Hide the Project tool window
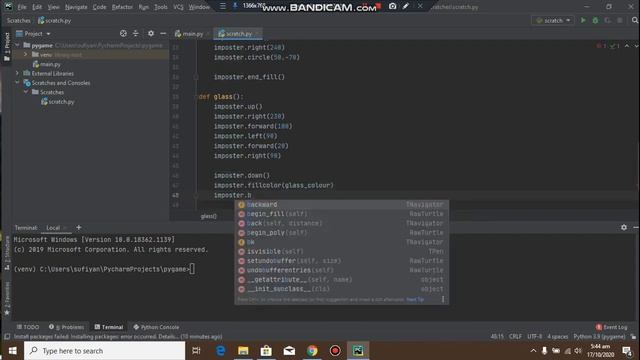The height and width of the screenshot is (360, 640). [163, 33]
